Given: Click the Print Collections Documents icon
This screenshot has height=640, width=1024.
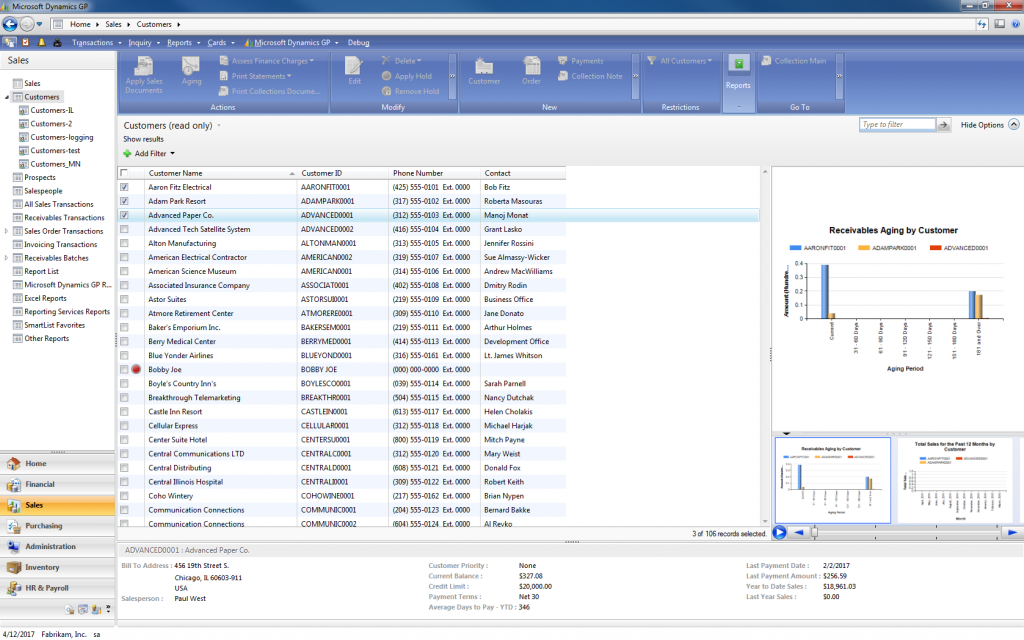Looking at the screenshot, I should [x=224, y=91].
